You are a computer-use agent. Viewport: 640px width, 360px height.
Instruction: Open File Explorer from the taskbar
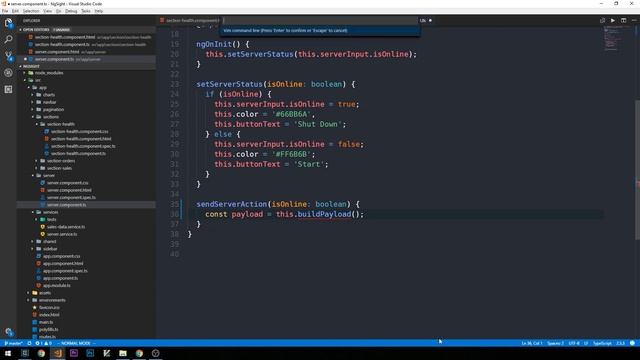tap(123, 353)
